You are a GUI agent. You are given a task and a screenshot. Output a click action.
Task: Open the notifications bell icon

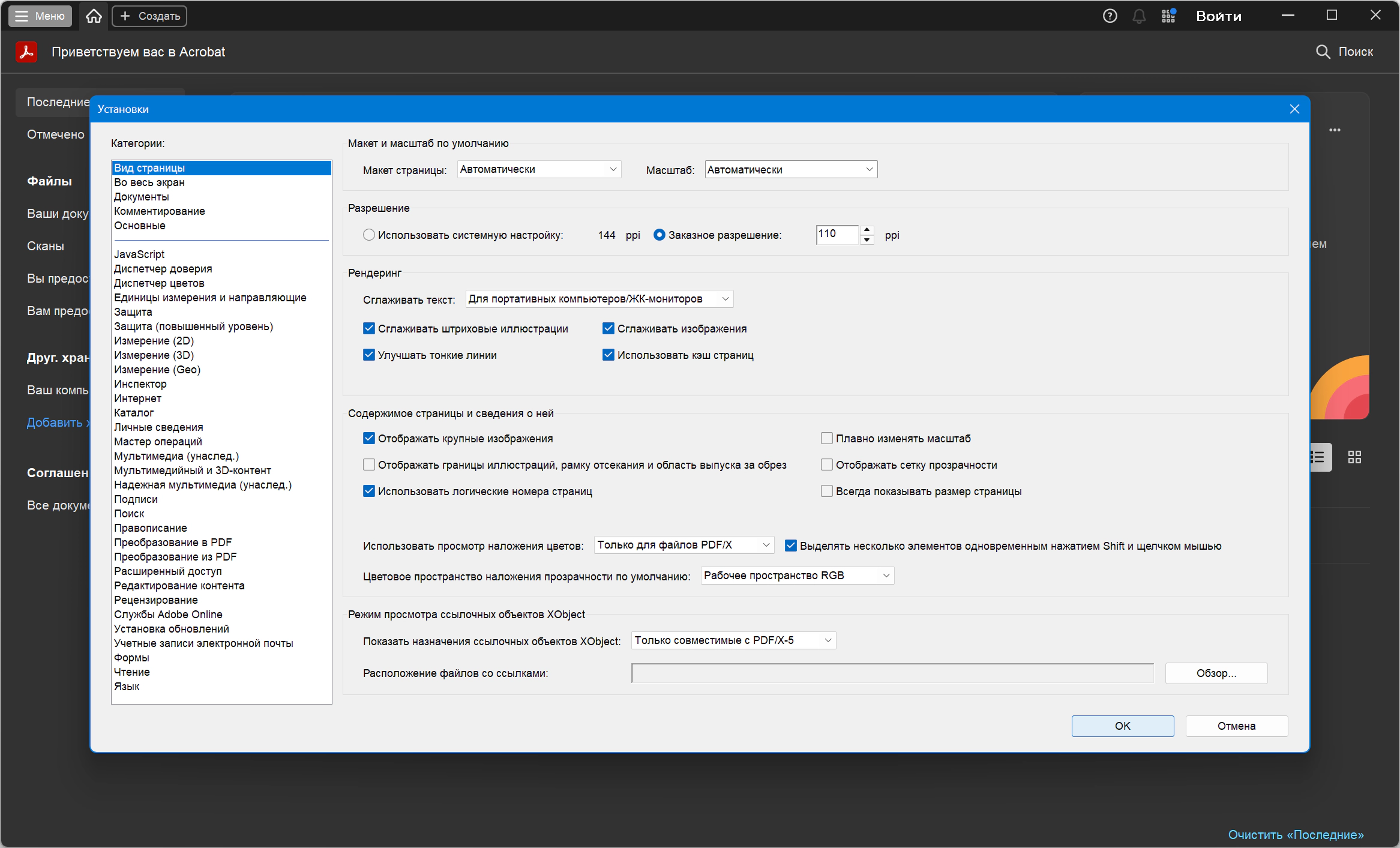(1138, 16)
